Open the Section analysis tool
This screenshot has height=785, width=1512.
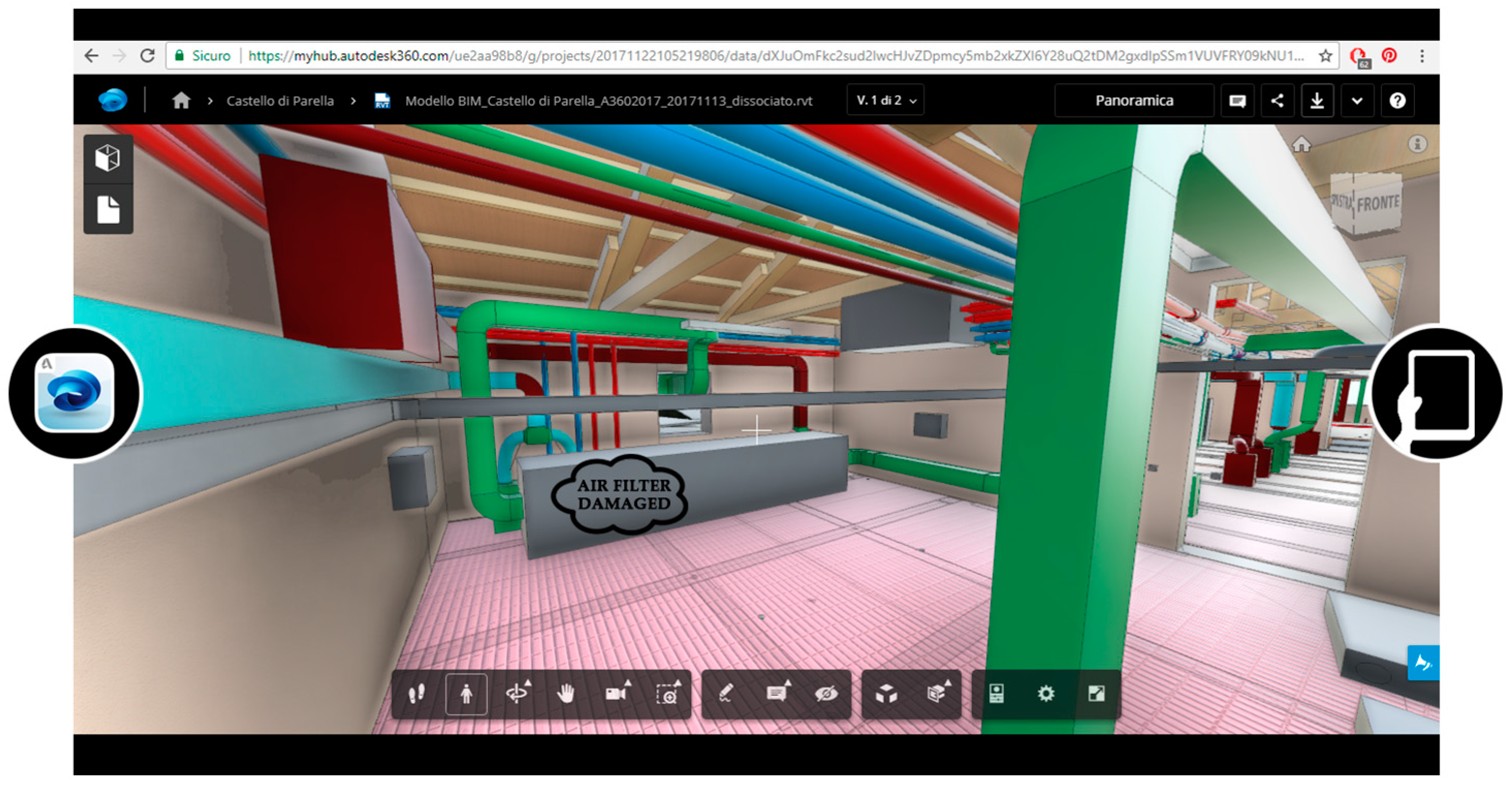coord(937,694)
